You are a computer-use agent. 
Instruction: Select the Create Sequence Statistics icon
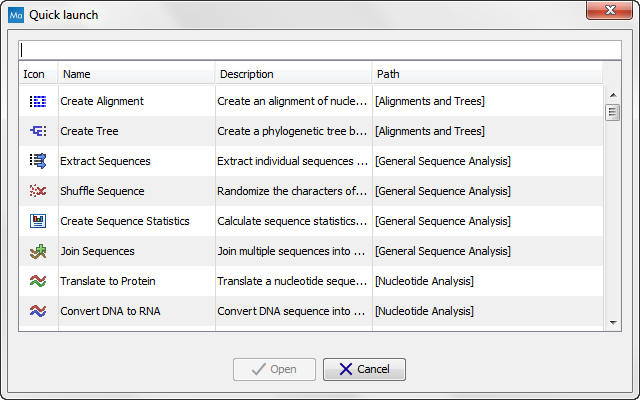click(x=38, y=221)
